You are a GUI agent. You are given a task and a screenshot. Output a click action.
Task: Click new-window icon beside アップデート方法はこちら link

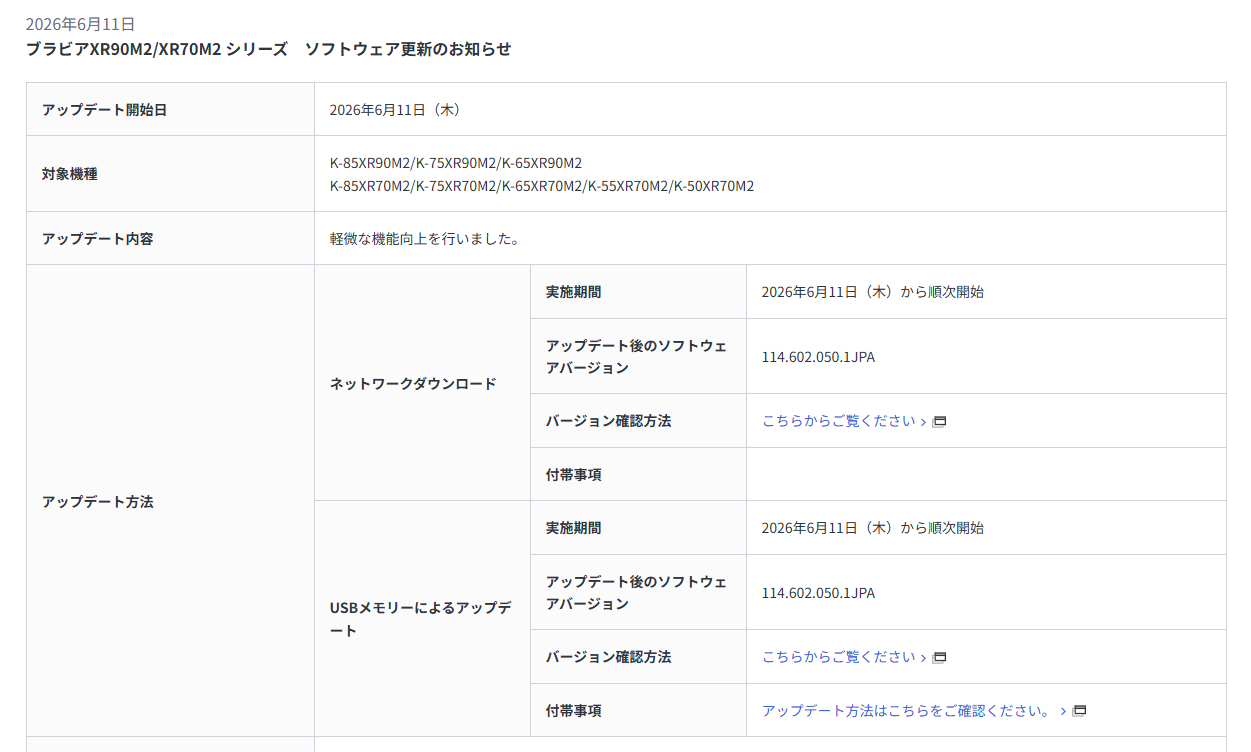click(1079, 711)
